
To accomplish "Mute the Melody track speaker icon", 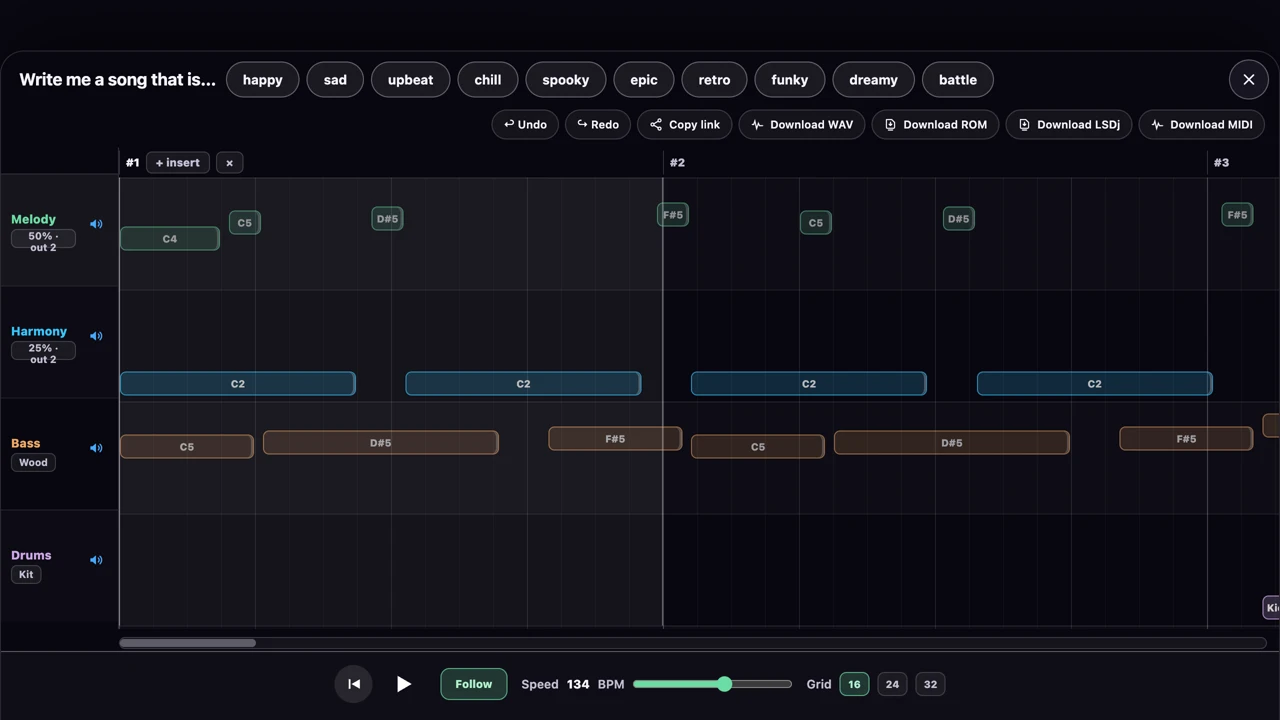I will click(96, 224).
